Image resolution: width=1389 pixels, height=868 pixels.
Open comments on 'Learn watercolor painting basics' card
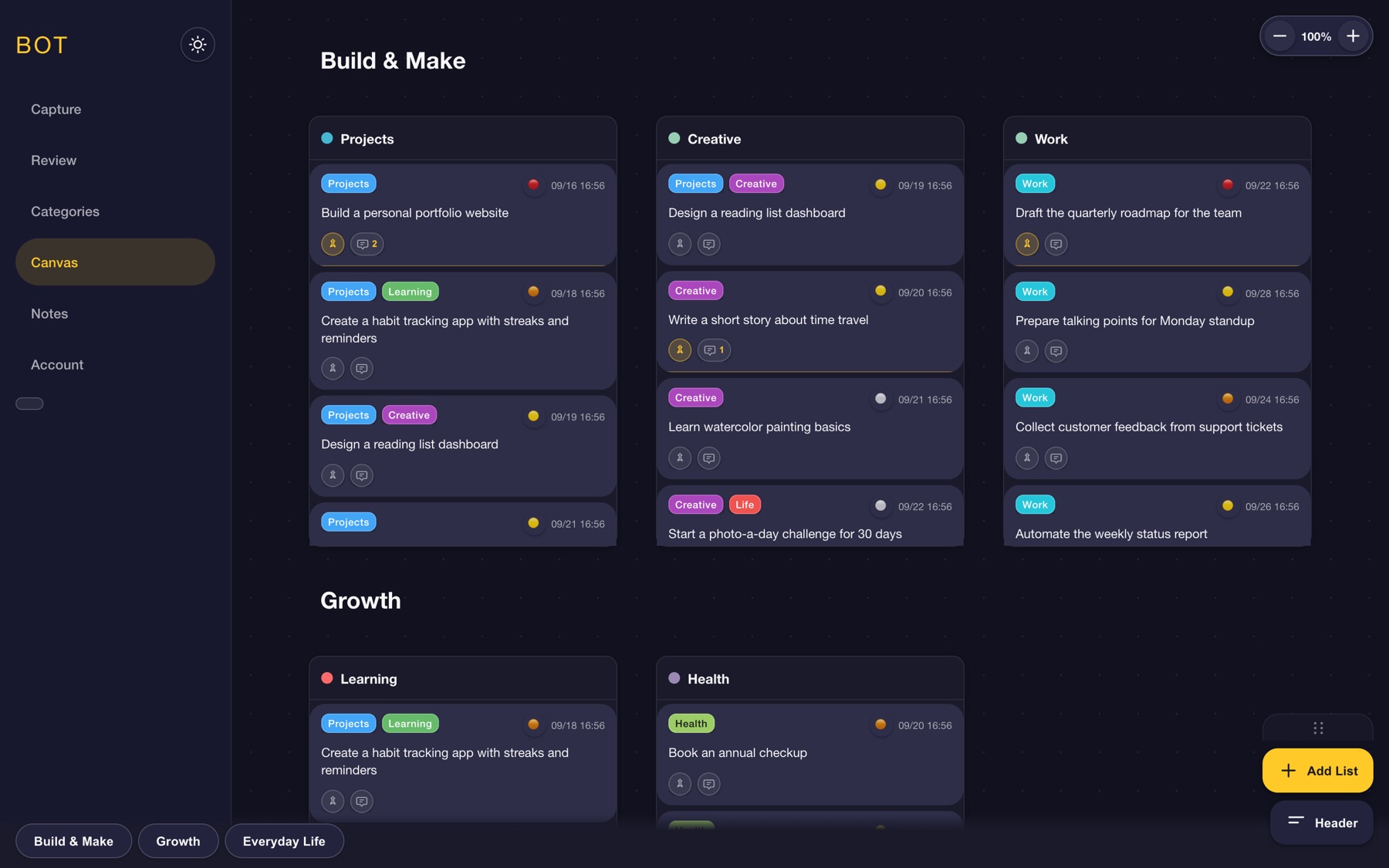(709, 458)
